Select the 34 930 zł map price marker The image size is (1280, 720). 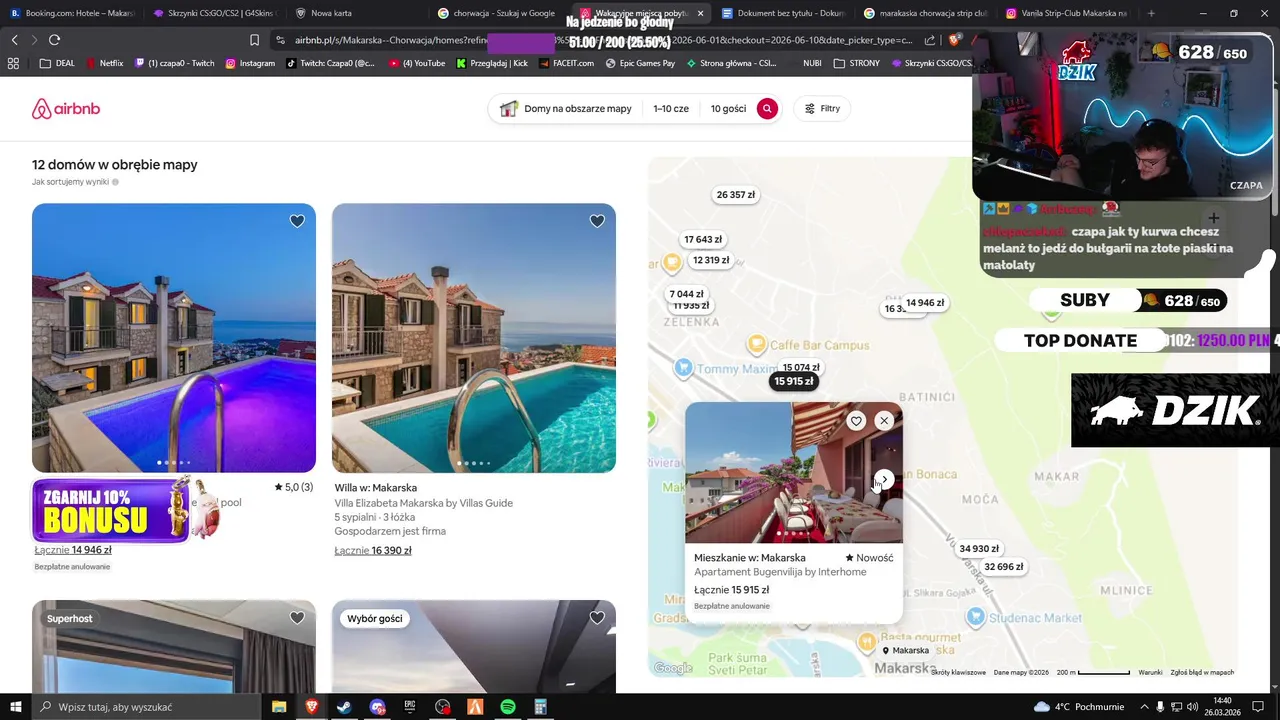(x=979, y=549)
